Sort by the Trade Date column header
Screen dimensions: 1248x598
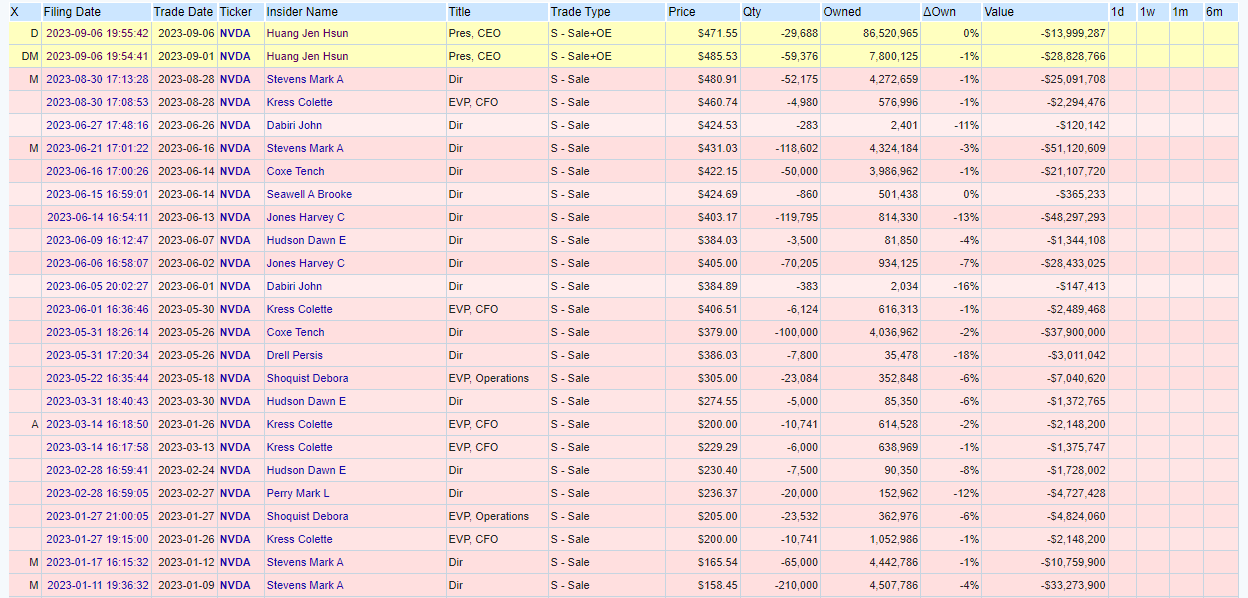click(183, 12)
